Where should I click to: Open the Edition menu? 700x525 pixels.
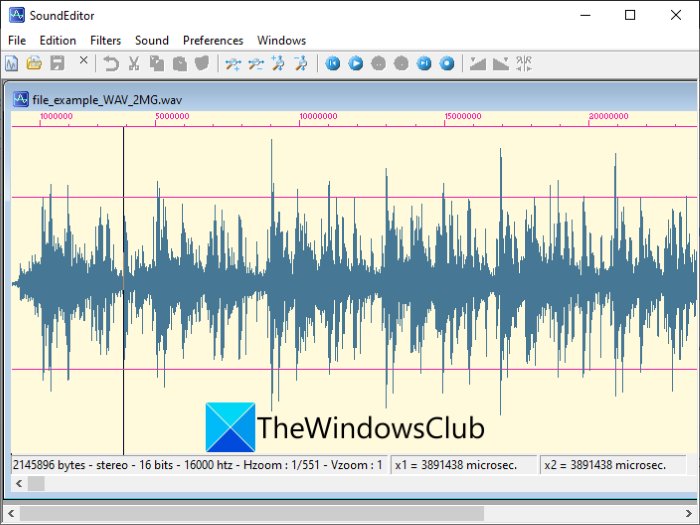tap(58, 40)
